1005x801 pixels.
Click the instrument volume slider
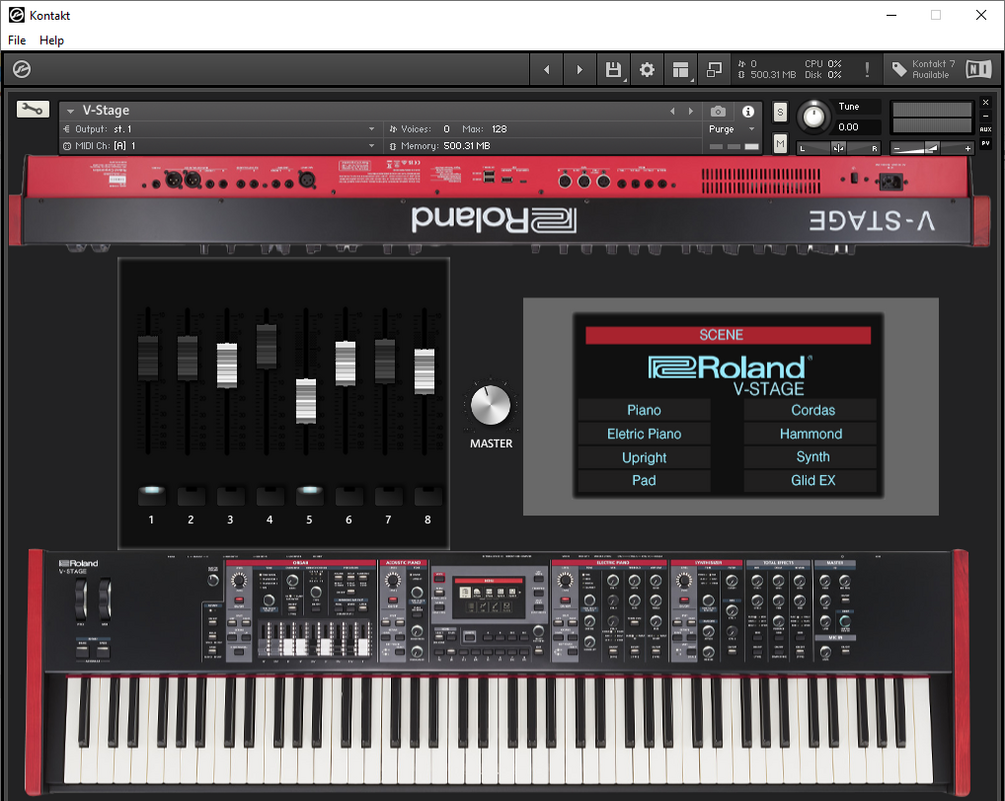pos(932,149)
